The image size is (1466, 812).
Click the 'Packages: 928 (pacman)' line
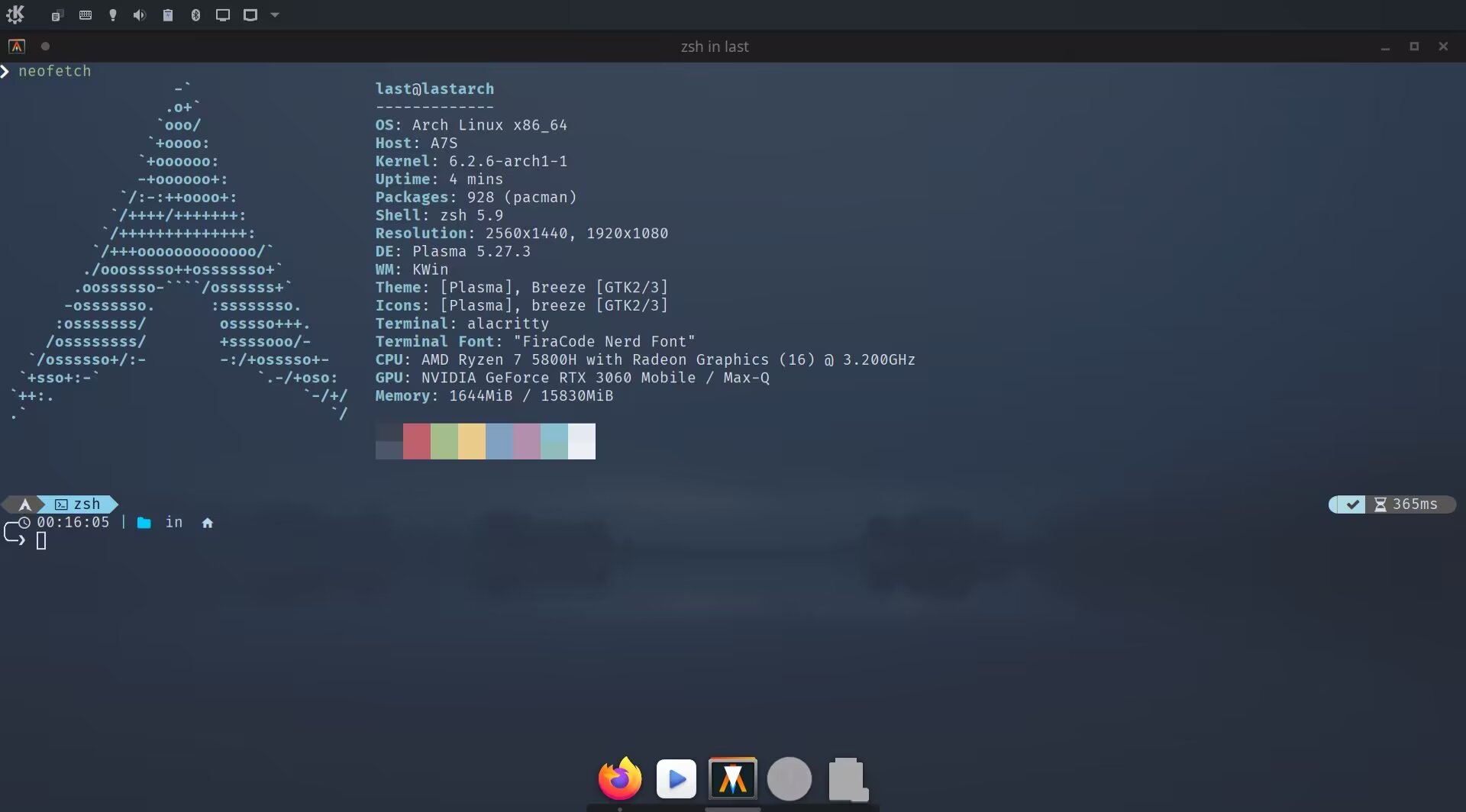[476, 198]
